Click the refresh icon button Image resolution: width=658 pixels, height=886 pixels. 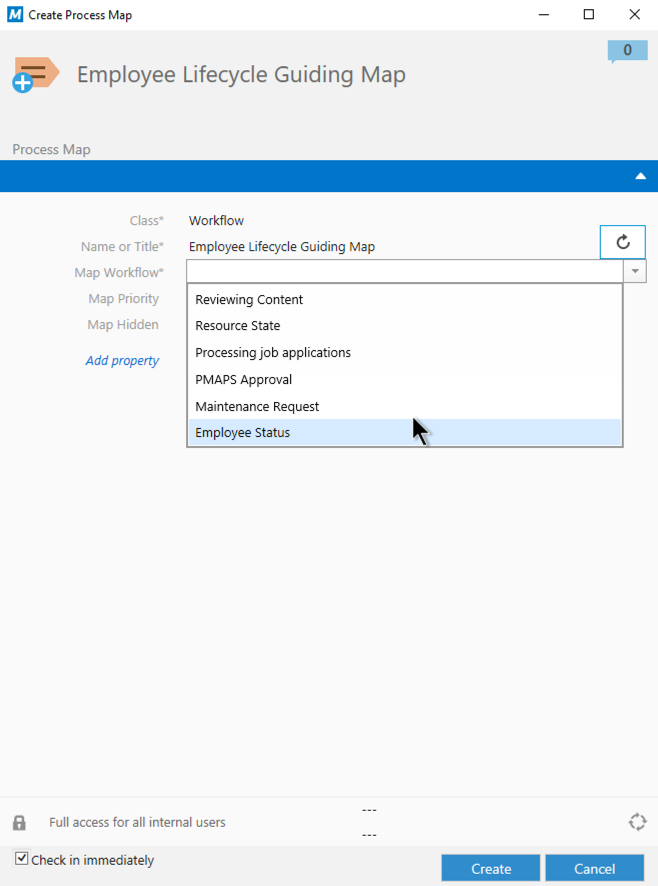pos(622,242)
